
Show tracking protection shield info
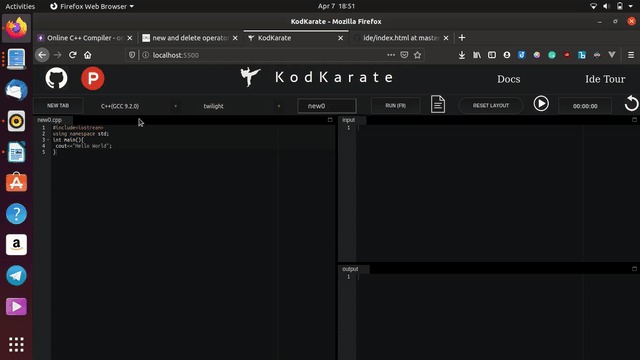(x=131, y=55)
